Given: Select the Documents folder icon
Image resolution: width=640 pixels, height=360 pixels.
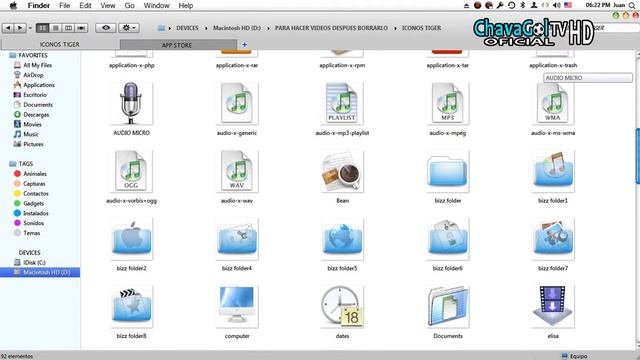Looking at the screenshot, I should tap(448, 307).
